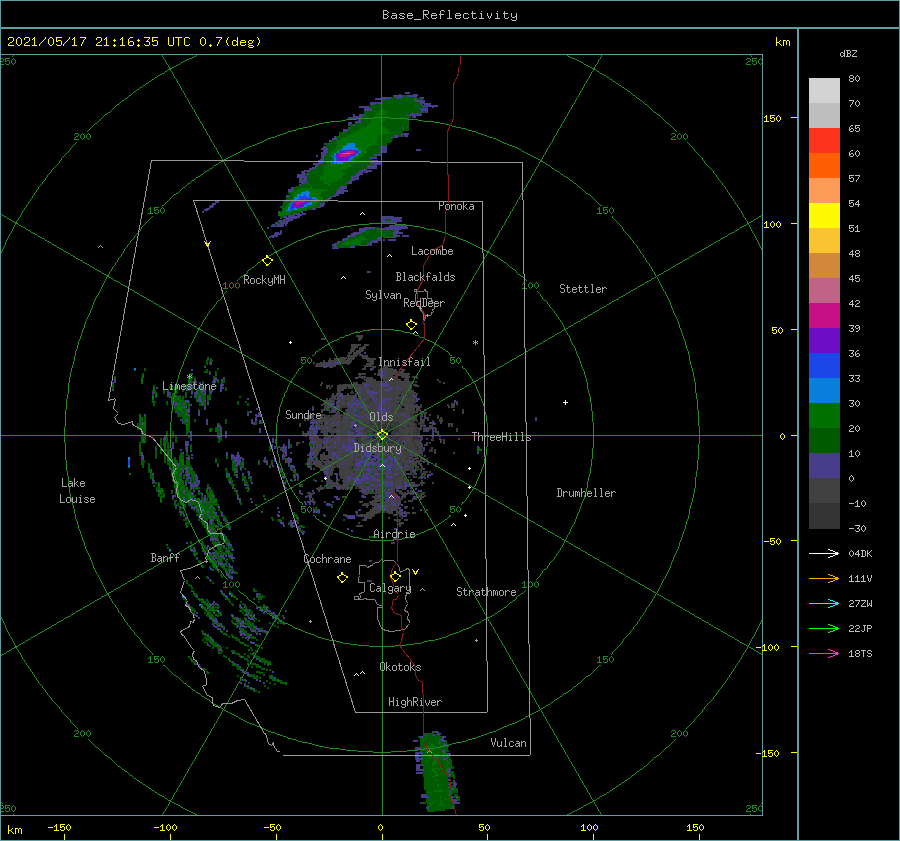The image size is (900, 841).
Task: Pick the red 60–65 dBZ swatch
Action: (824, 141)
